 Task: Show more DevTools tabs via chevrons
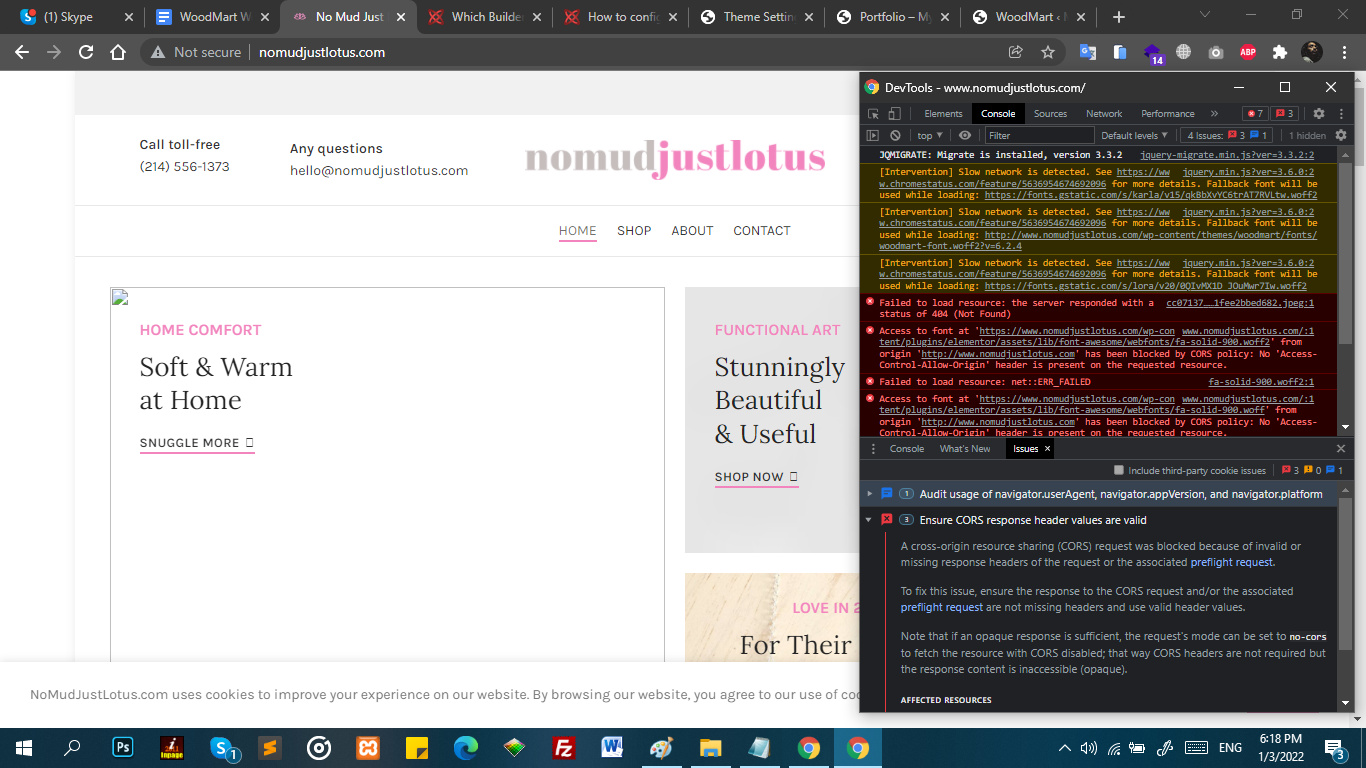tap(1214, 114)
